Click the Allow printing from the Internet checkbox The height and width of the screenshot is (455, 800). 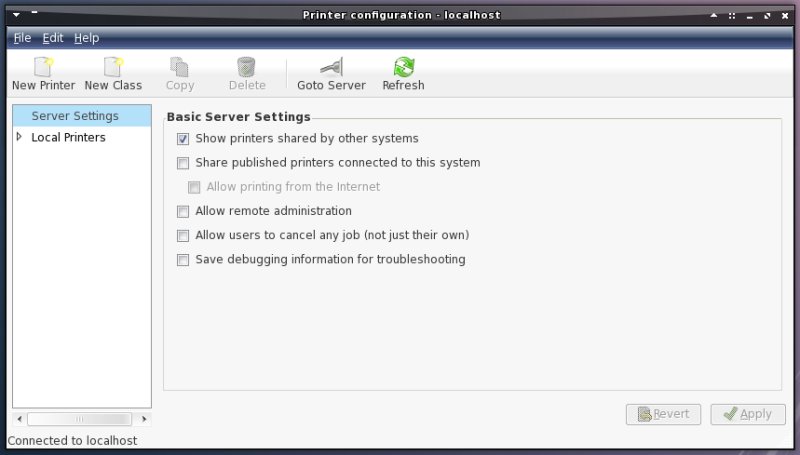pyautogui.click(x=194, y=187)
